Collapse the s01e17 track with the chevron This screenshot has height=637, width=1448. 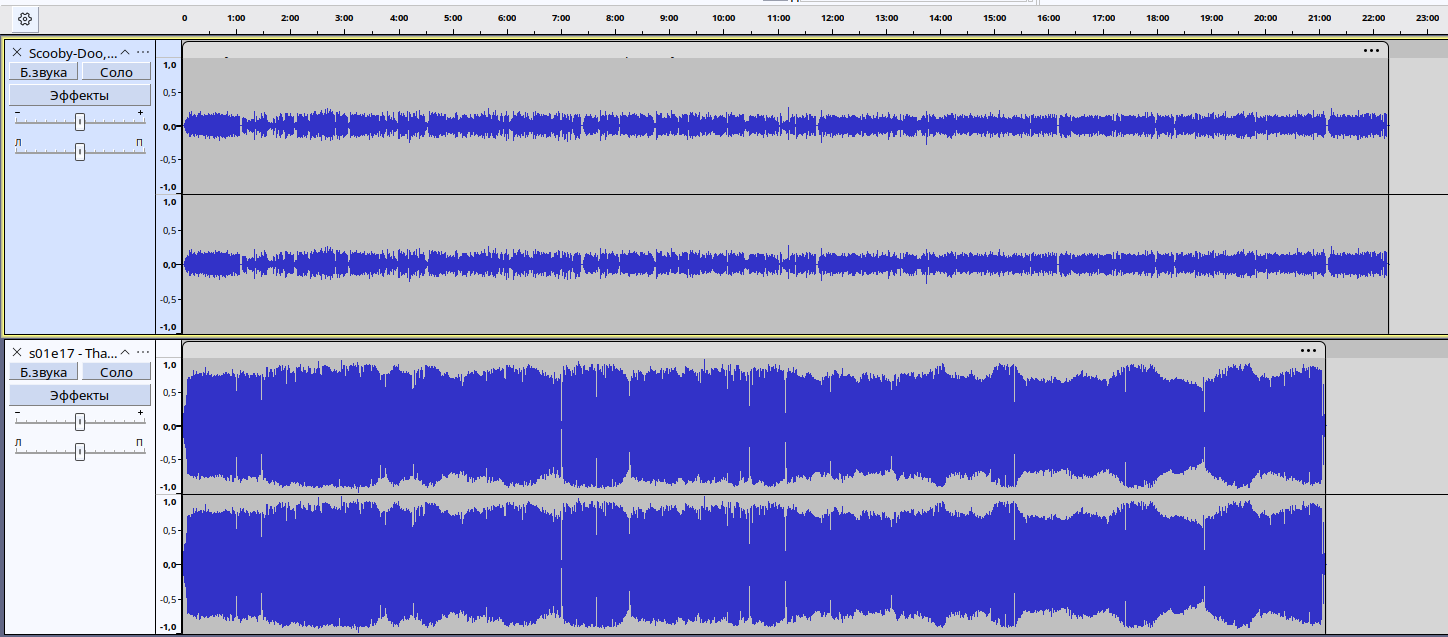[125, 352]
